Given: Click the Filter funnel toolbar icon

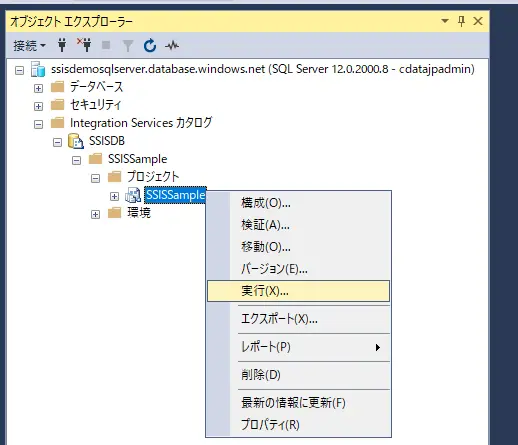Looking at the screenshot, I should 128,46.
